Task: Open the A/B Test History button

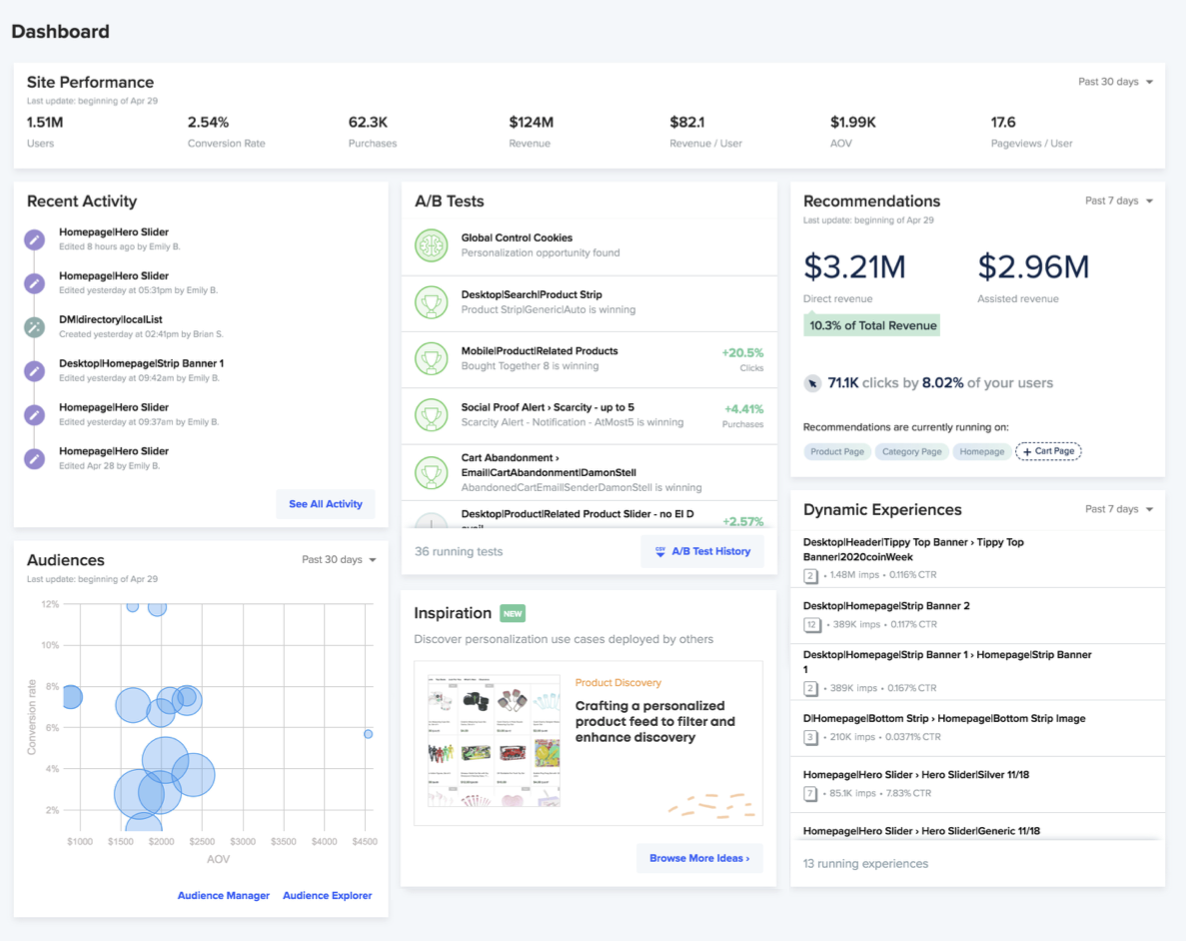Action: pyautogui.click(x=702, y=551)
